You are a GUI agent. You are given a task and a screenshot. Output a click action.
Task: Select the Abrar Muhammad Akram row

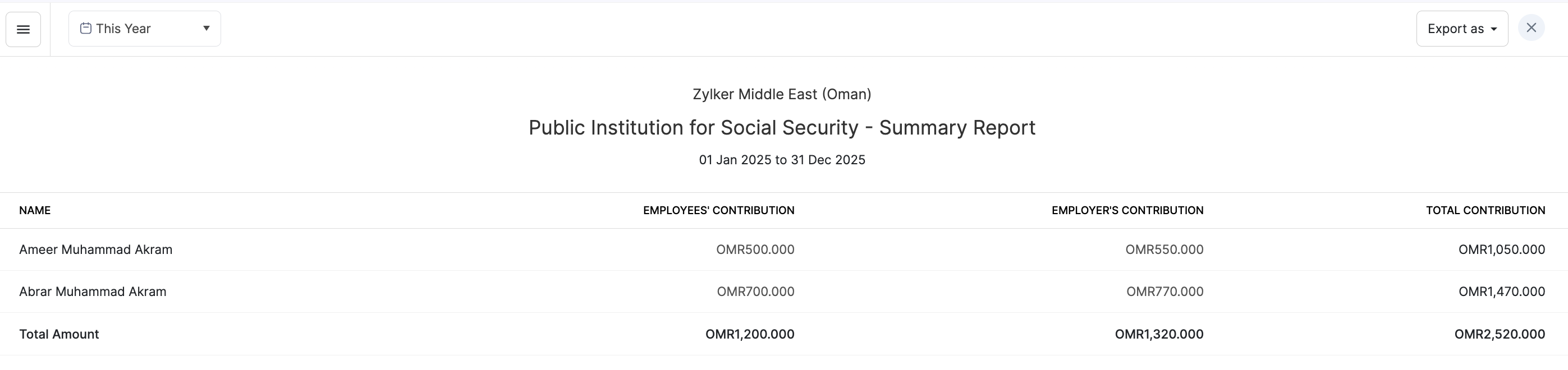click(x=93, y=292)
